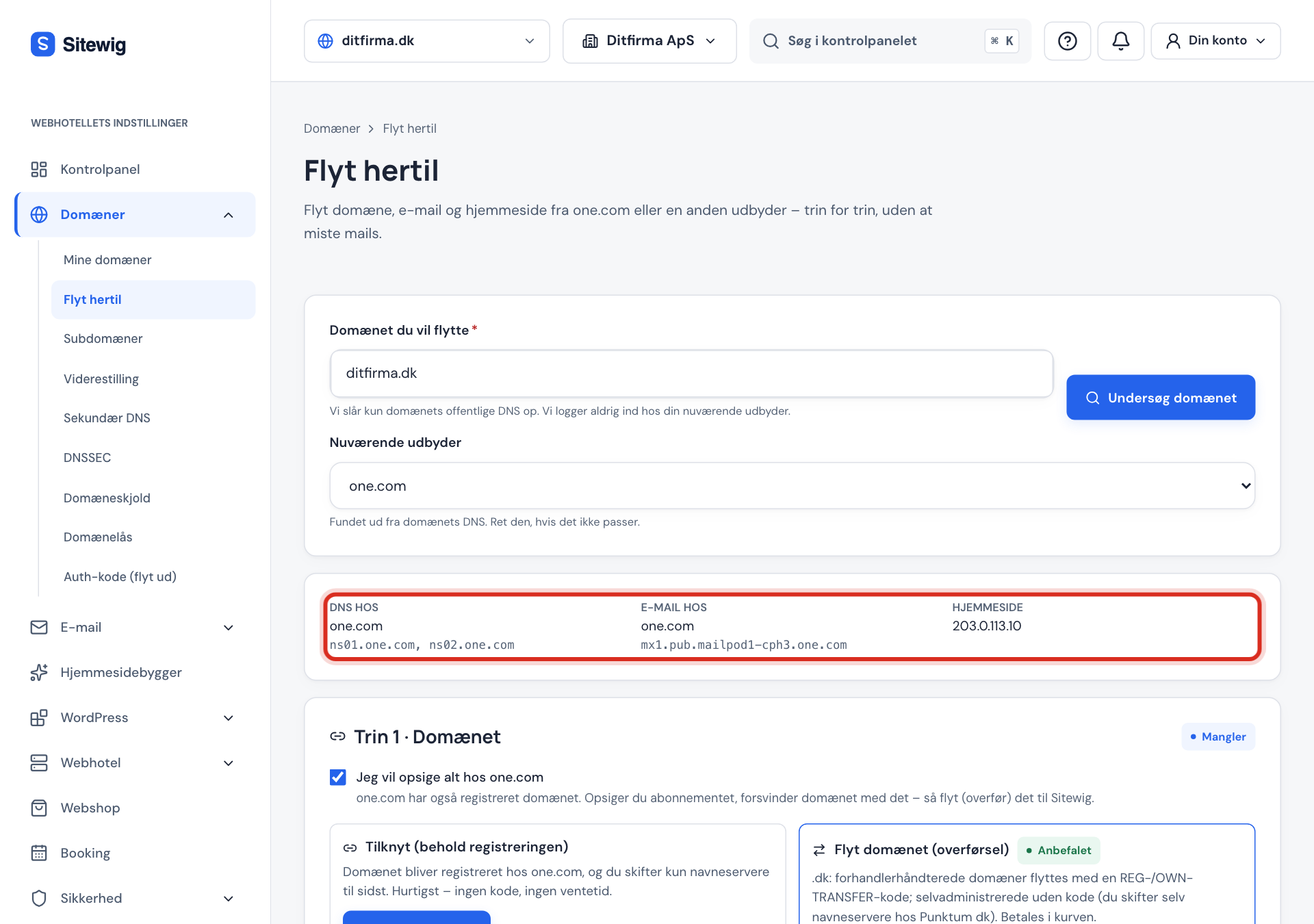Go to Domæner breadcrumb link
The image size is (1314, 924).
coord(332,129)
